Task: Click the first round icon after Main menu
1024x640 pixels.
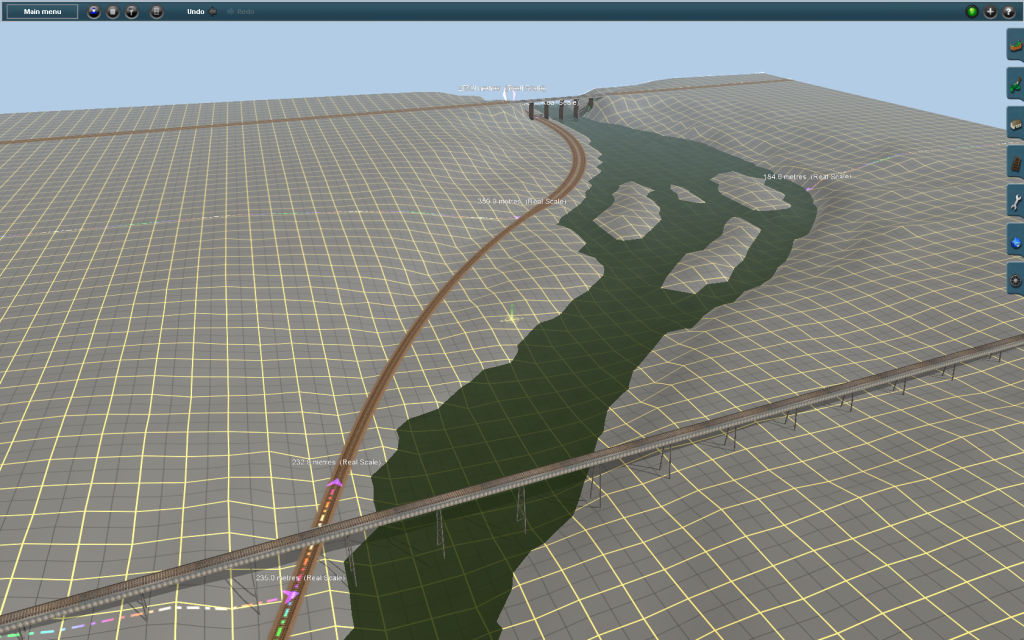Action: 94,12
